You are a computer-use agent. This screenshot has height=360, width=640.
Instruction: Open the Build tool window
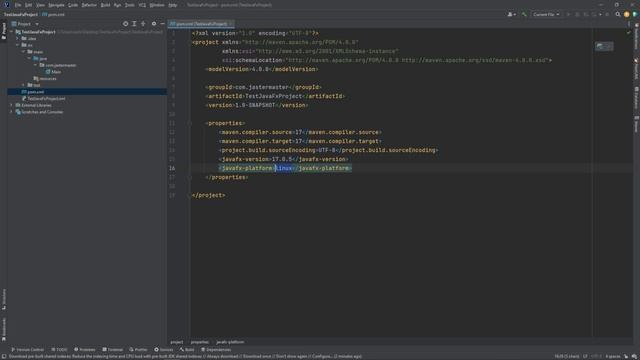click(x=187, y=350)
